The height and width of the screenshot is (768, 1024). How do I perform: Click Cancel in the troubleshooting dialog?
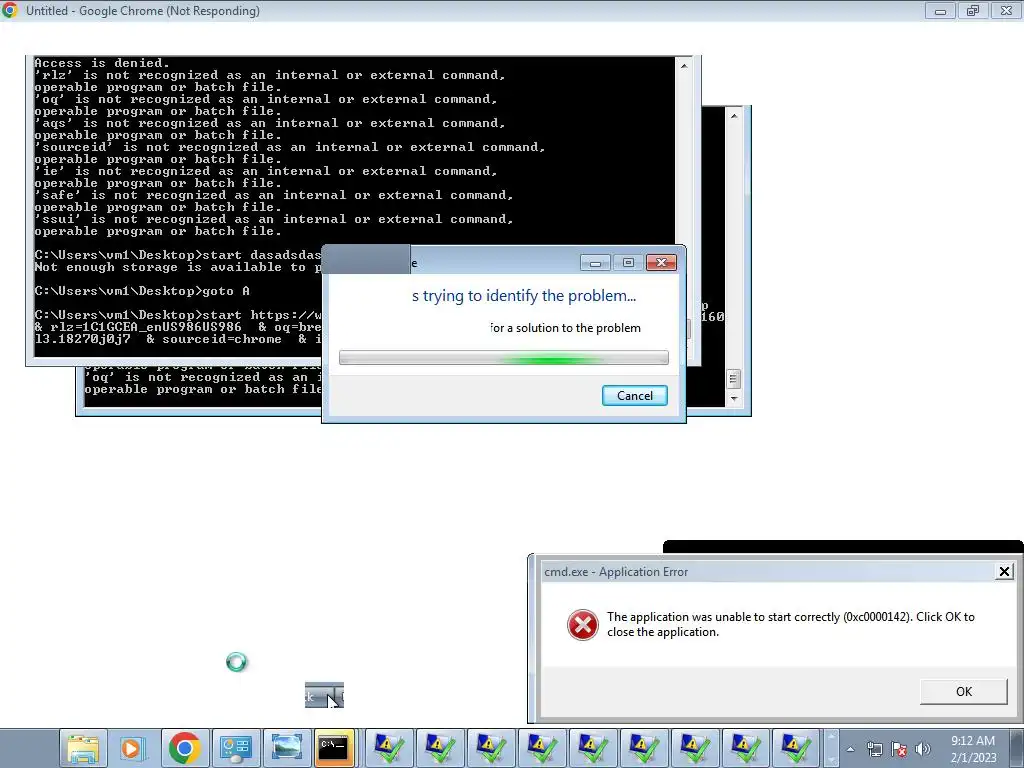click(x=634, y=396)
